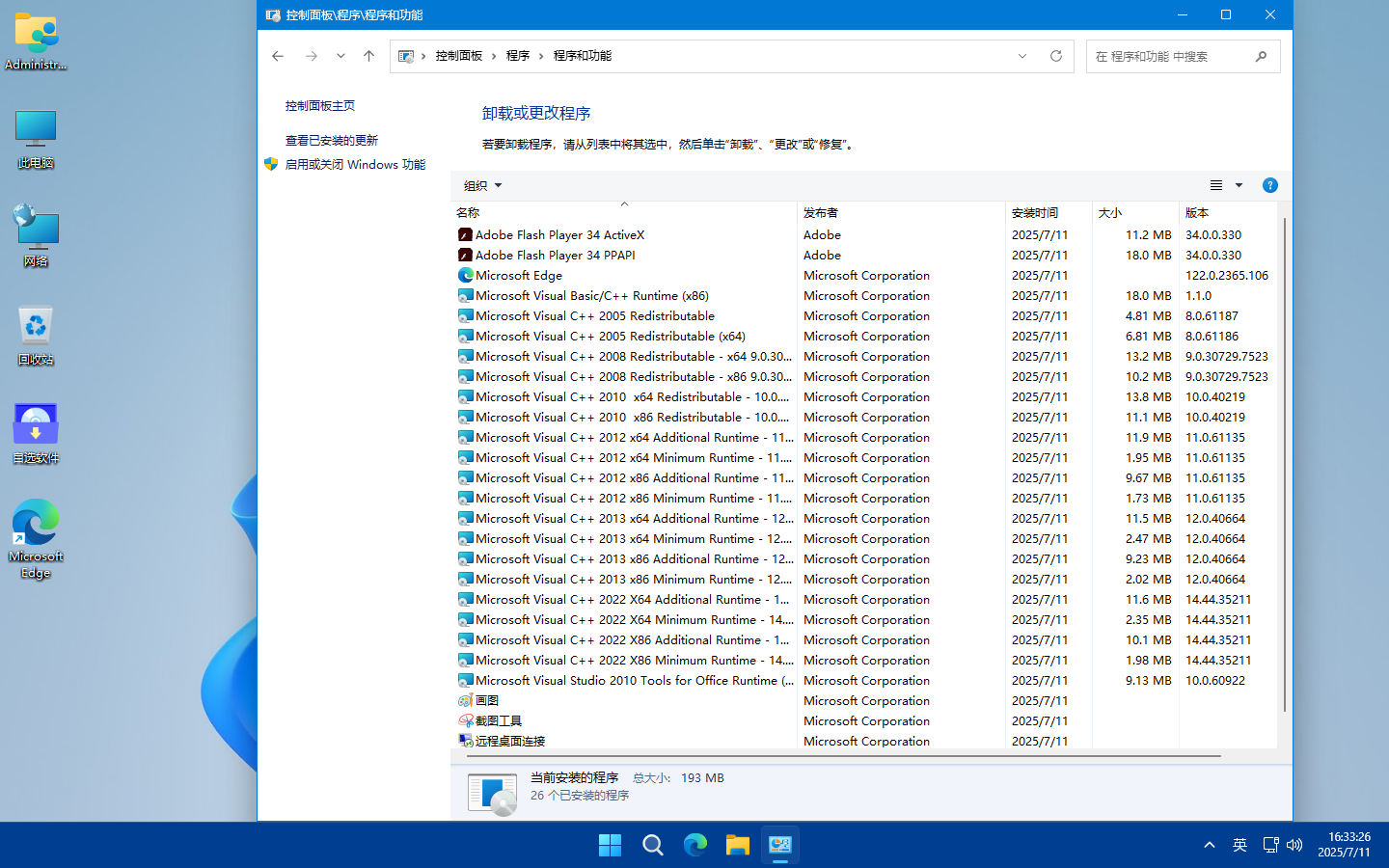
Task: Open 查看已安装的更新 link
Action: click(x=332, y=141)
